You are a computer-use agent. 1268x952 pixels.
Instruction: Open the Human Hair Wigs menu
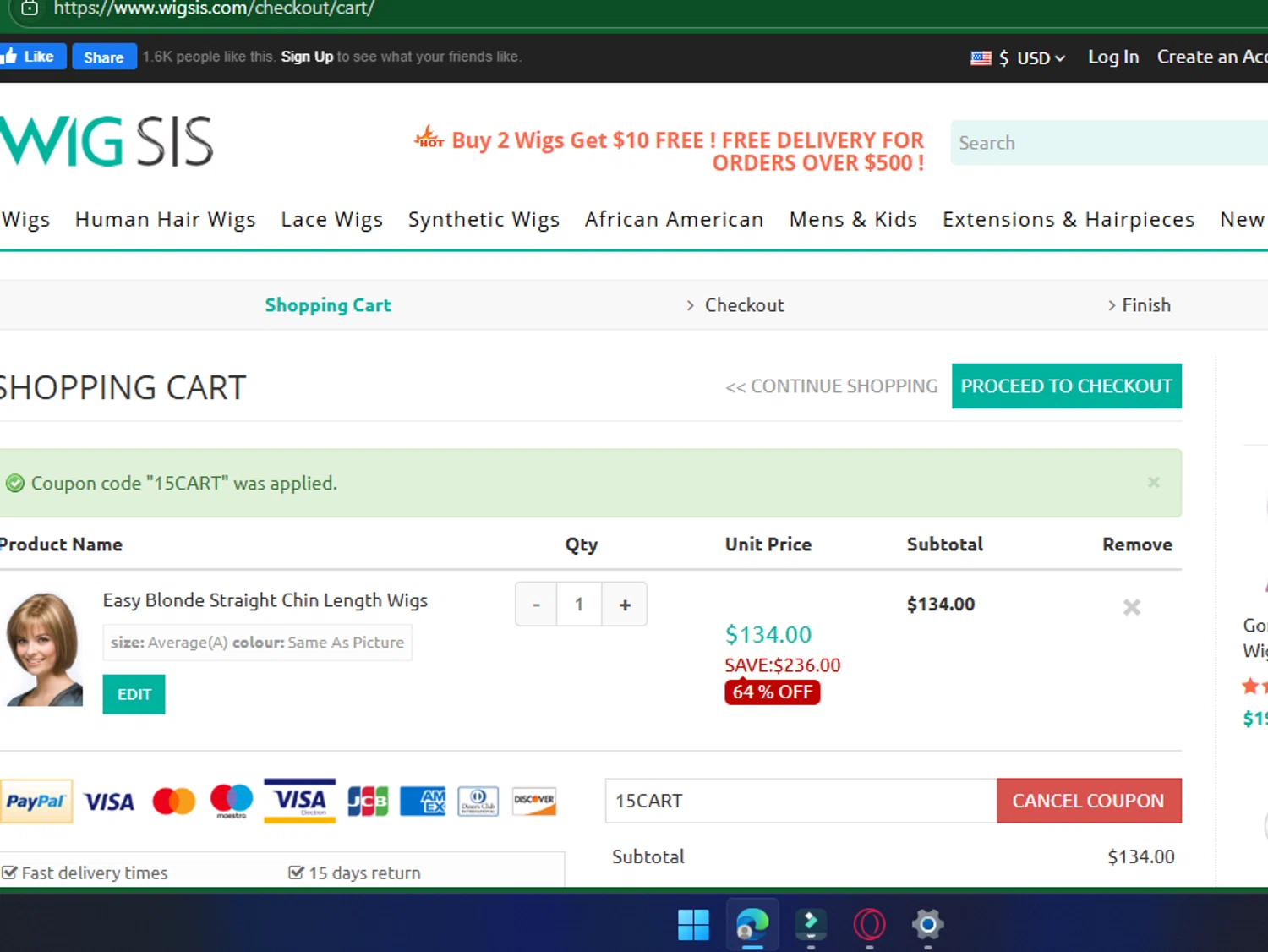click(166, 220)
